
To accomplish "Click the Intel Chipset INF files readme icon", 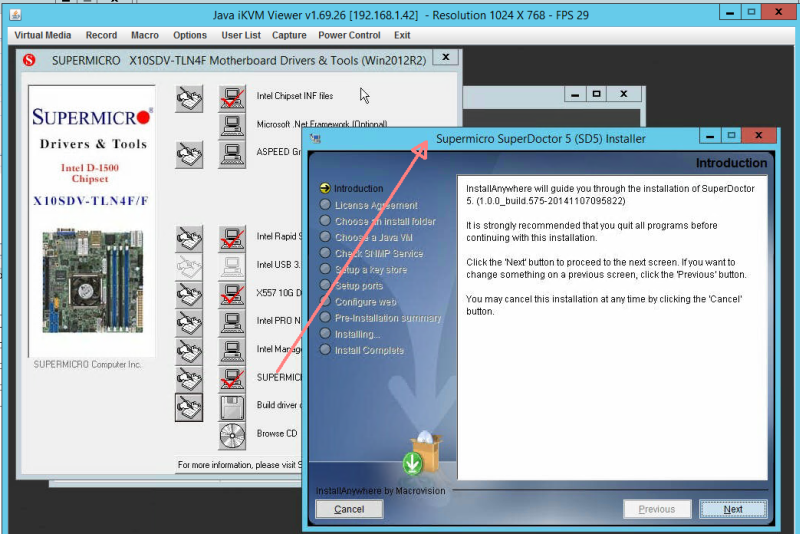I will coord(189,98).
